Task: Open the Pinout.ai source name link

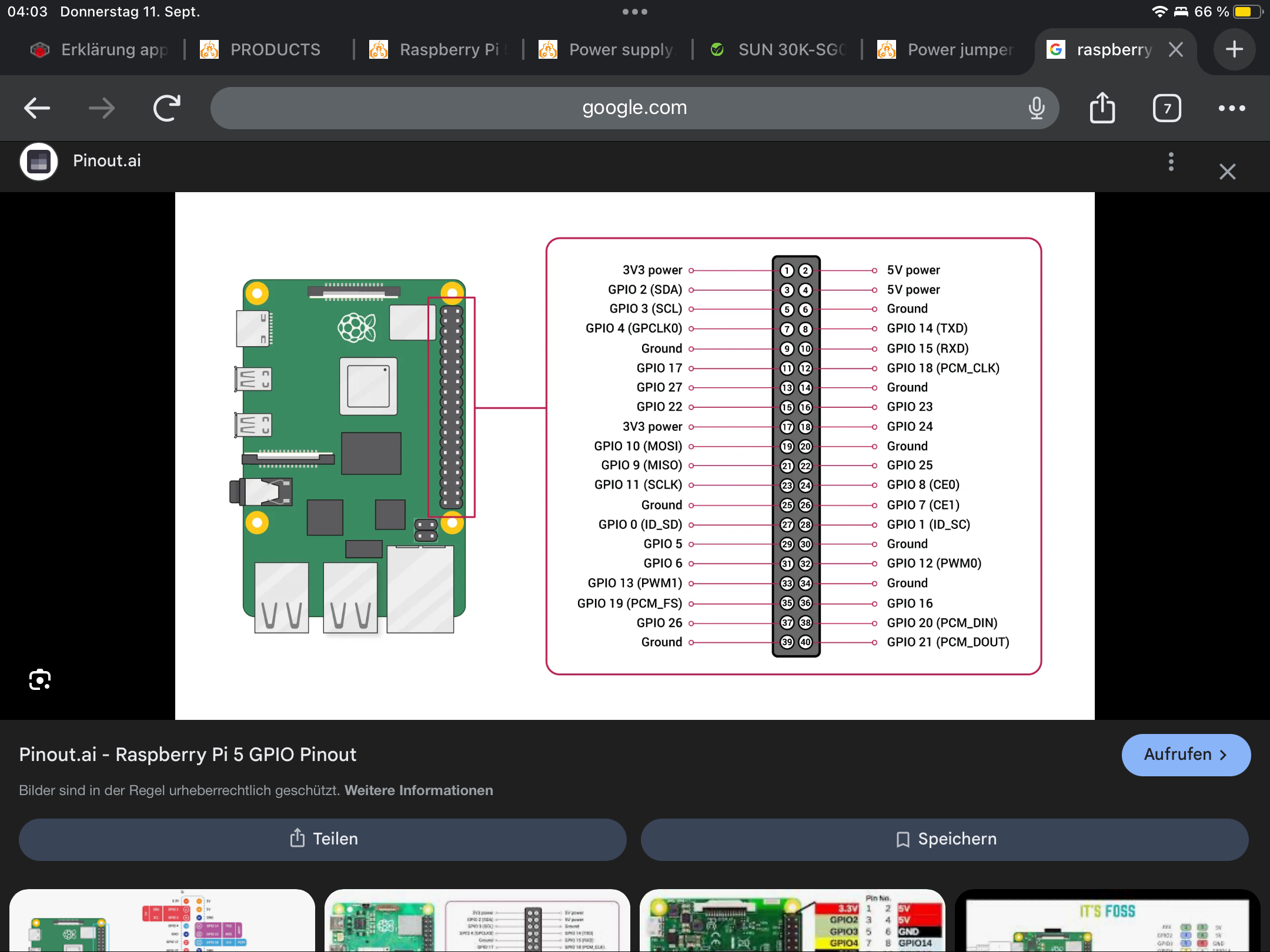Action: pos(107,161)
